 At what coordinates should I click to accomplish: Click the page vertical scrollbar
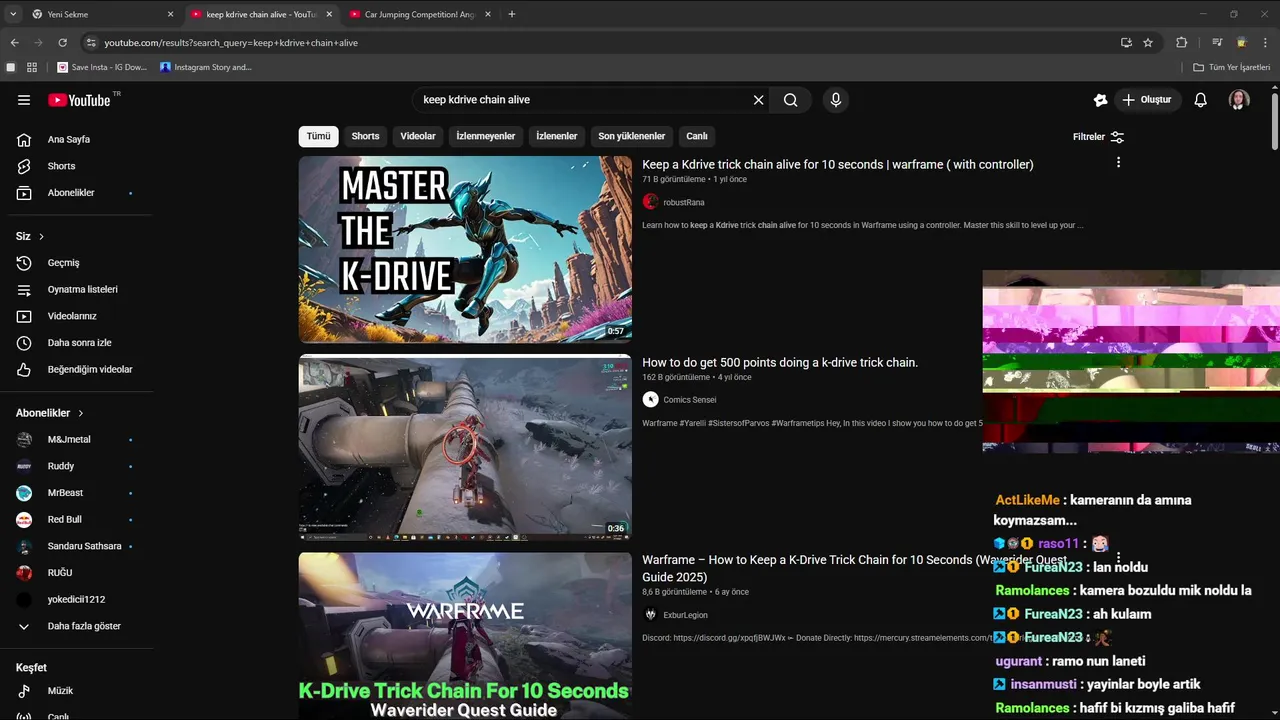1275,122
